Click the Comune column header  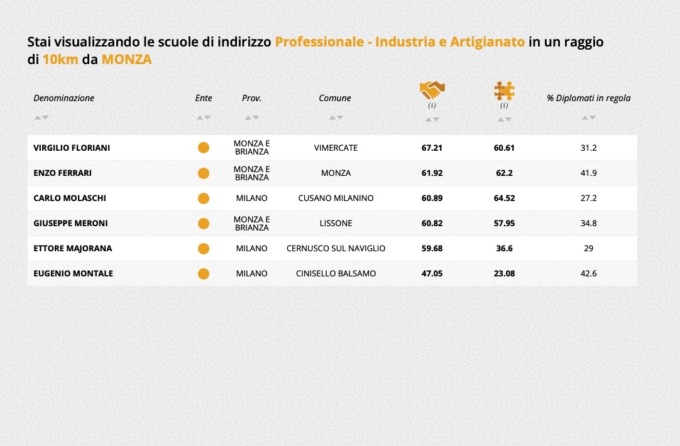(335, 98)
